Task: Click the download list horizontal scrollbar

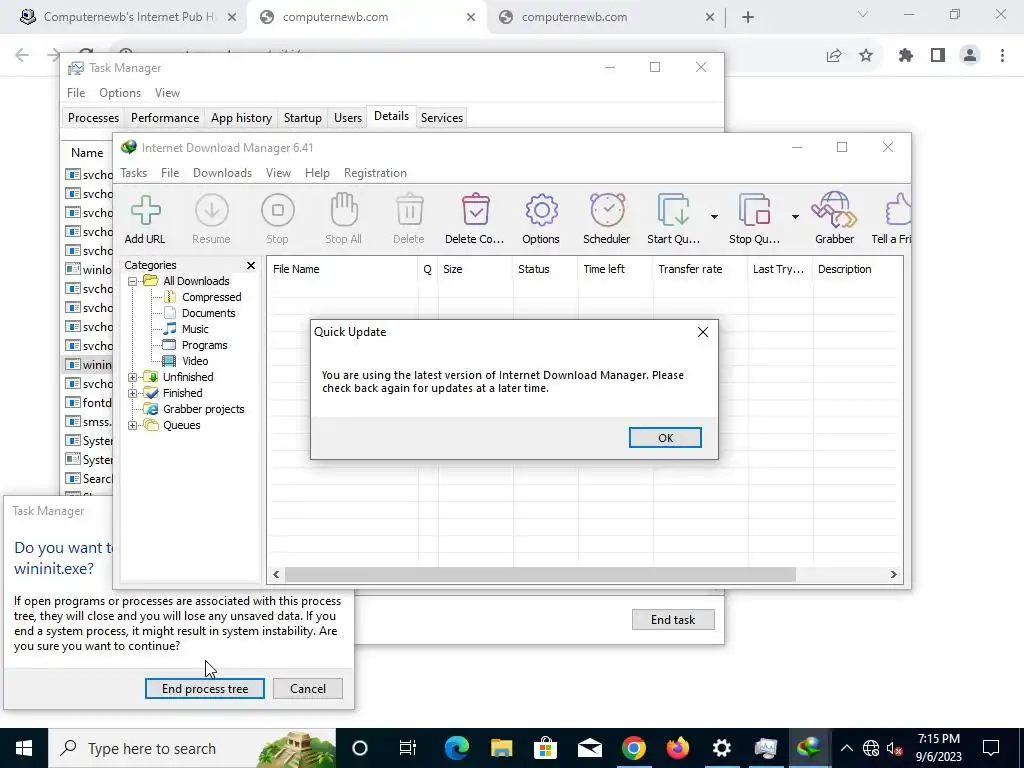Action: (x=540, y=575)
